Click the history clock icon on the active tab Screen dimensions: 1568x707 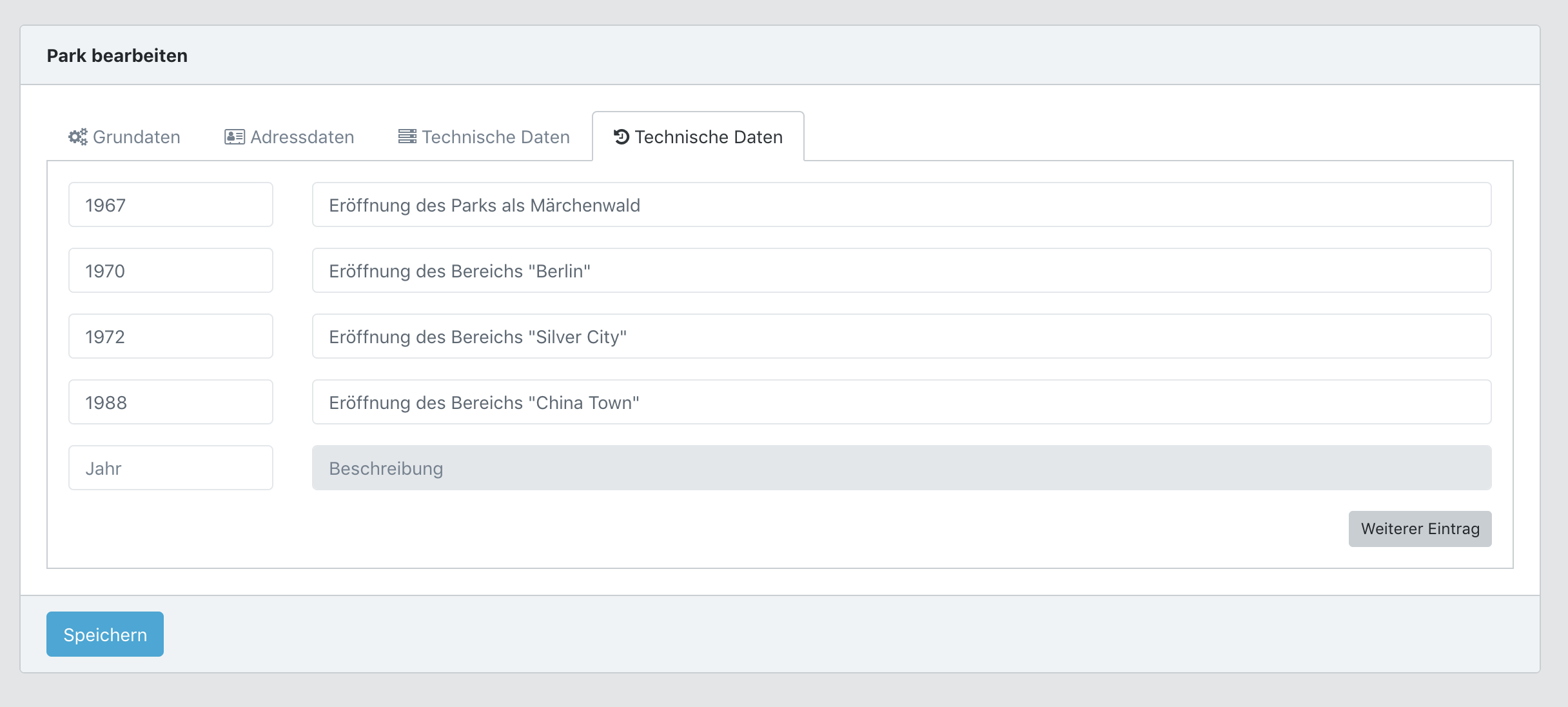pyautogui.click(x=621, y=137)
